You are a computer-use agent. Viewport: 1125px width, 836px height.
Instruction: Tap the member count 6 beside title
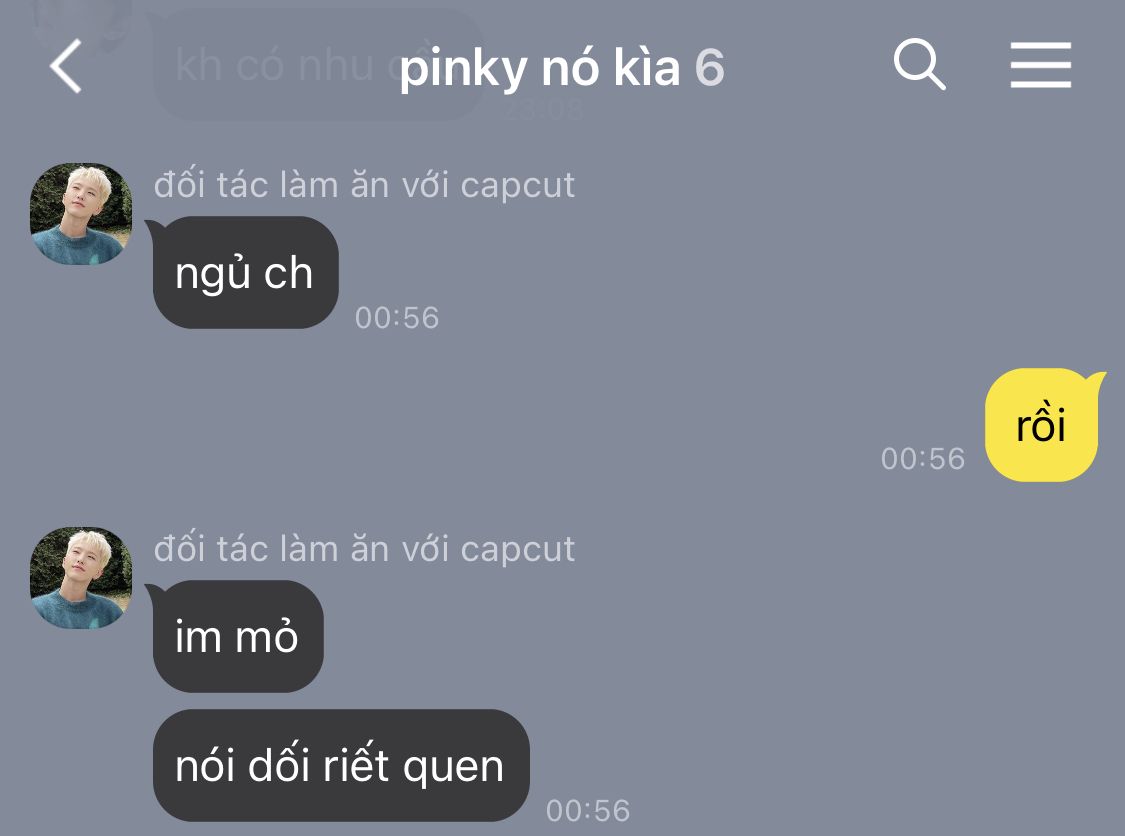710,68
